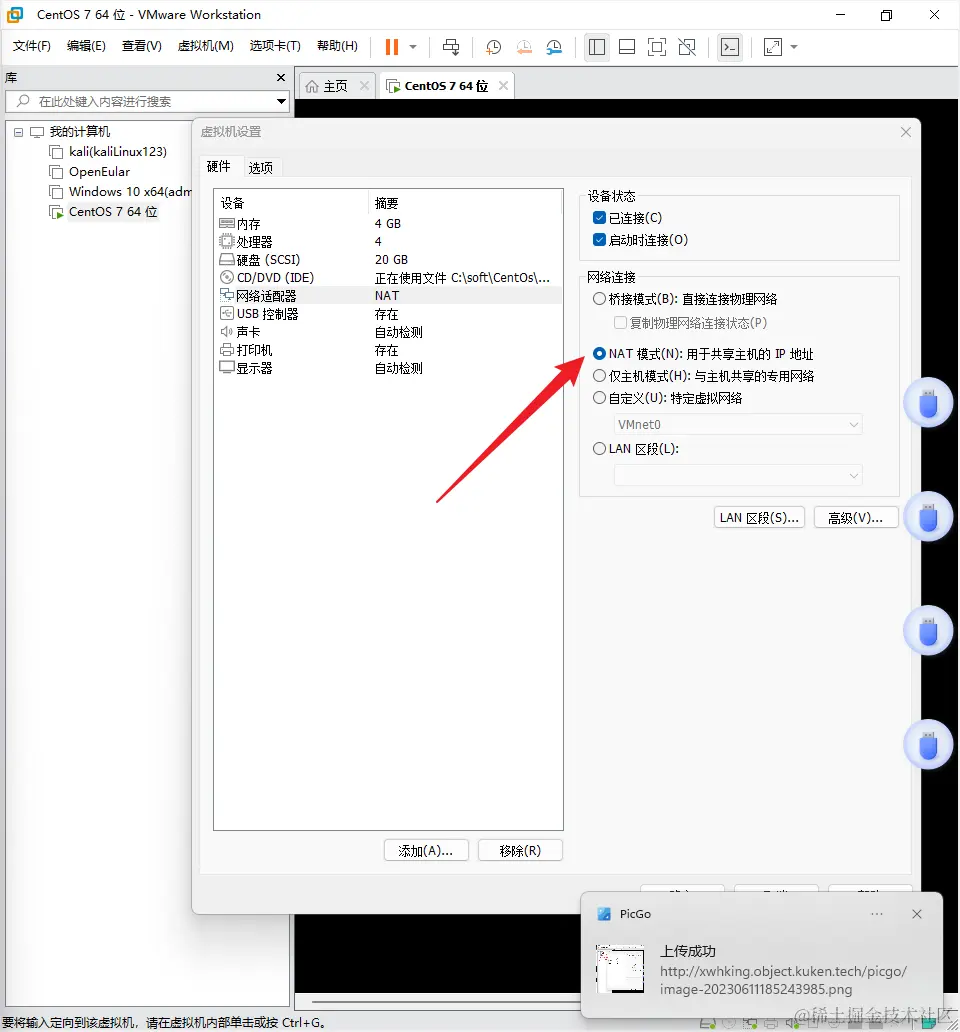Select LAN 区段(L) radio button
The height and width of the screenshot is (1032, 960).
pos(599,449)
